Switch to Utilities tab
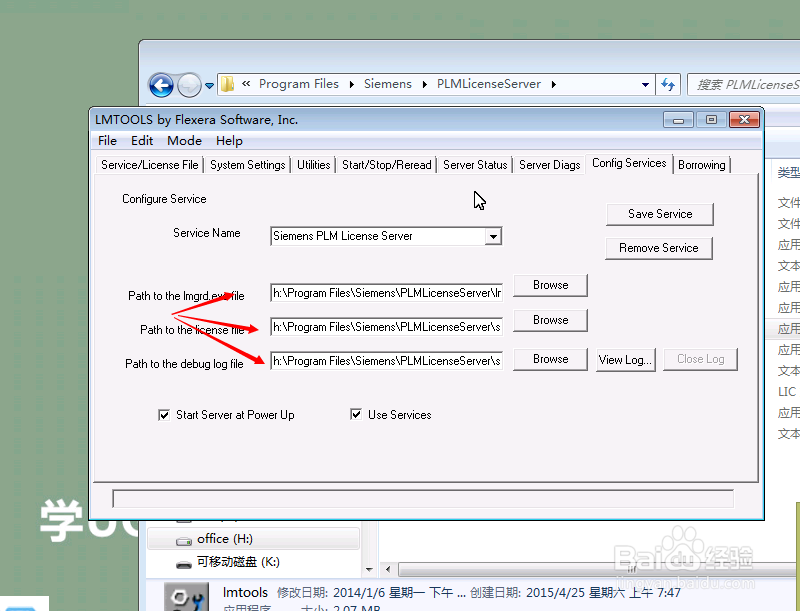Image resolution: width=800 pixels, height=611 pixels. [x=313, y=165]
